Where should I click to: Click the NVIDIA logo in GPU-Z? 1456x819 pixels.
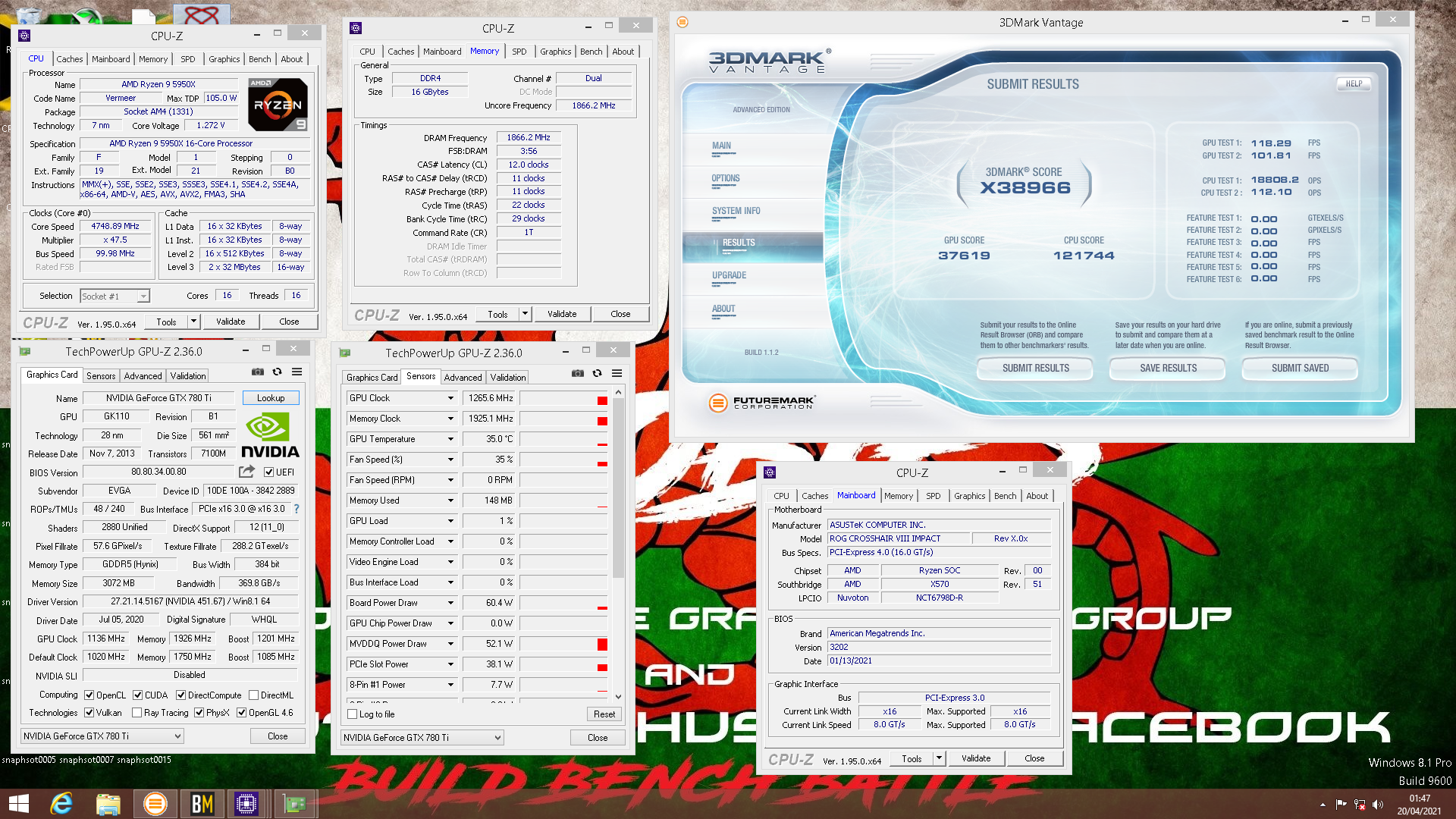270,435
